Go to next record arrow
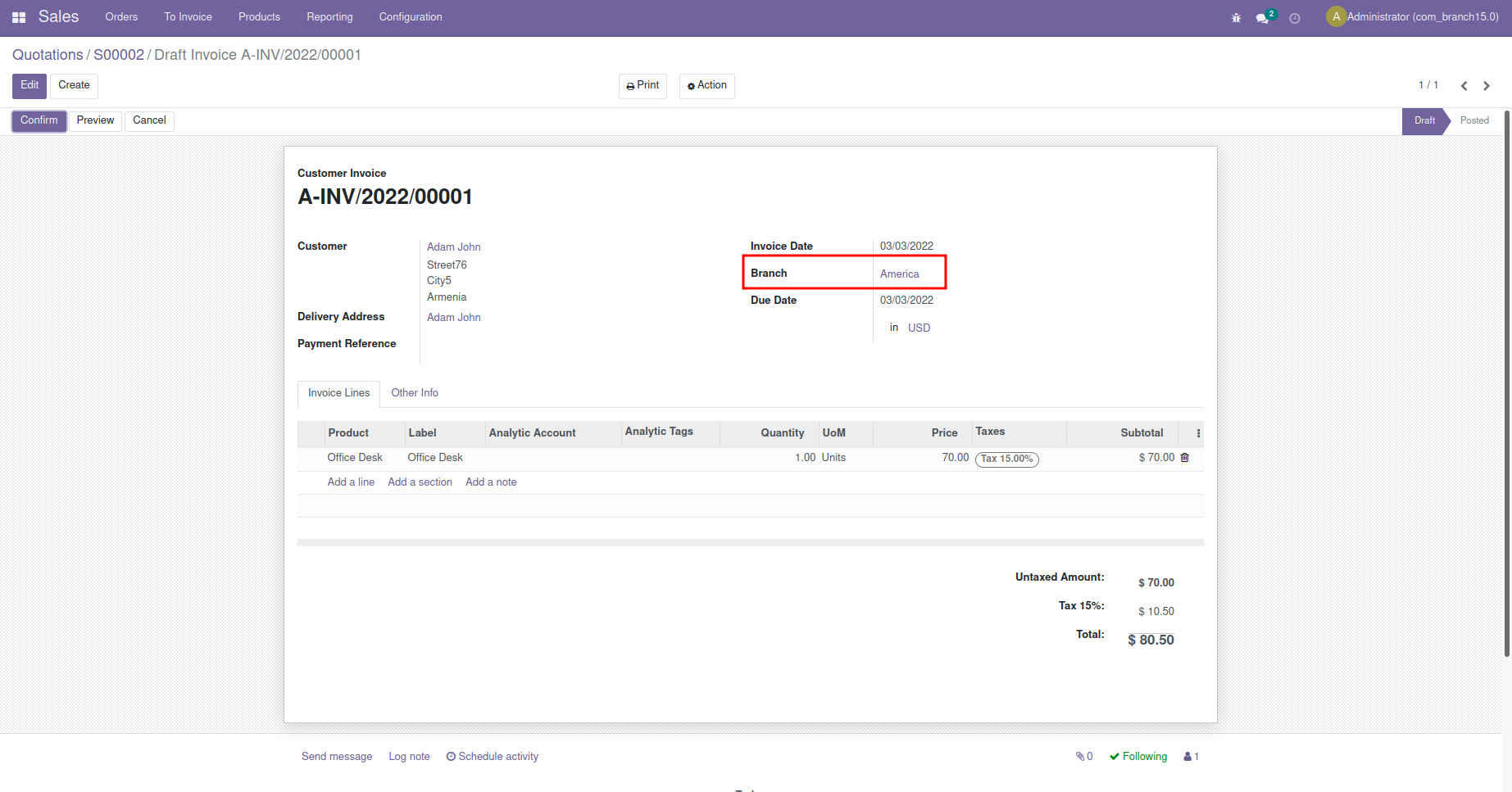This screenshot has width=1512, height=792. (1487, 86)
